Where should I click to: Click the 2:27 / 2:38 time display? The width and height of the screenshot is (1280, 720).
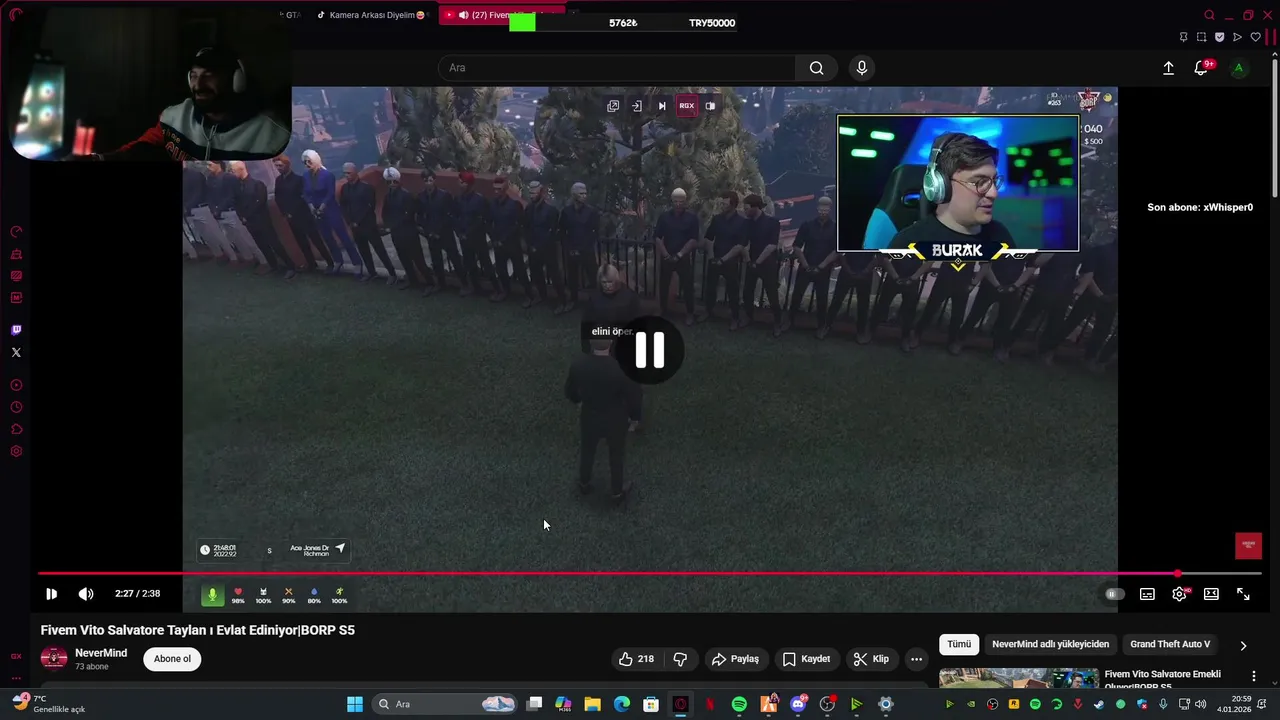(137, 594)
